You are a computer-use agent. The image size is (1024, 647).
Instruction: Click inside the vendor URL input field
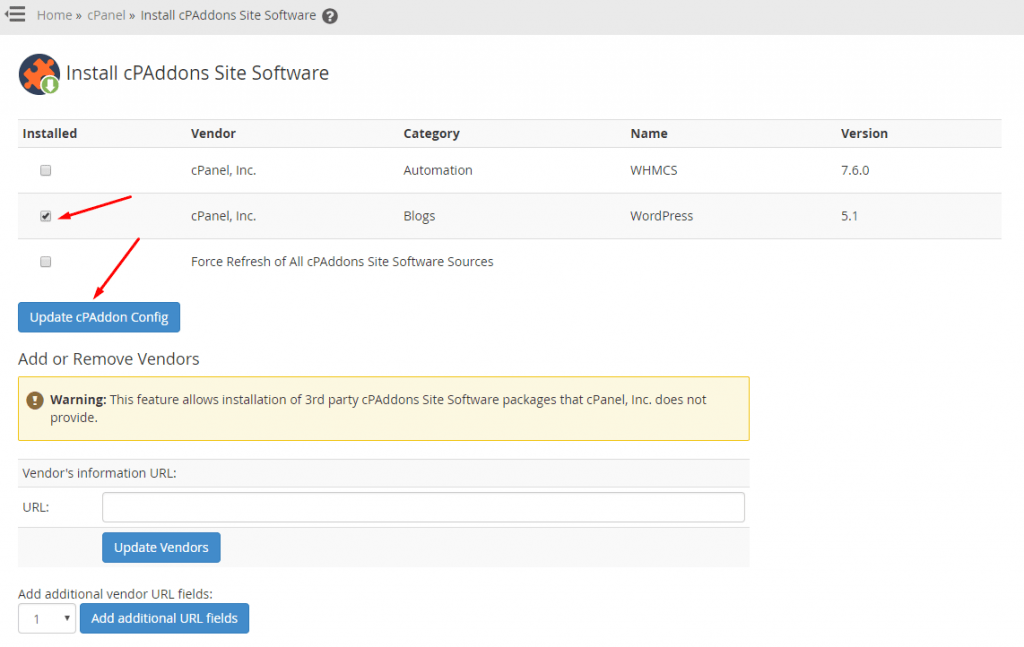point(422,507)
